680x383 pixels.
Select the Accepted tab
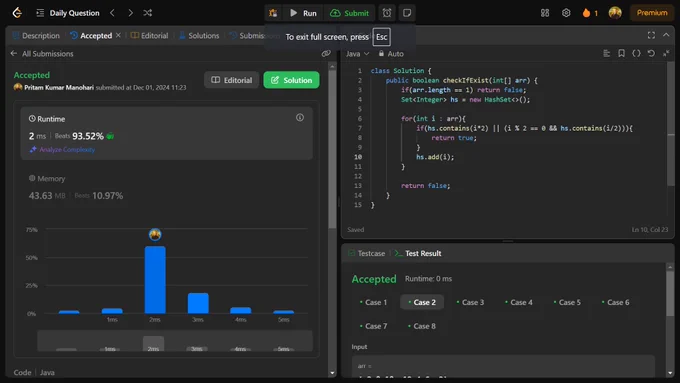[x=92, y=36]
